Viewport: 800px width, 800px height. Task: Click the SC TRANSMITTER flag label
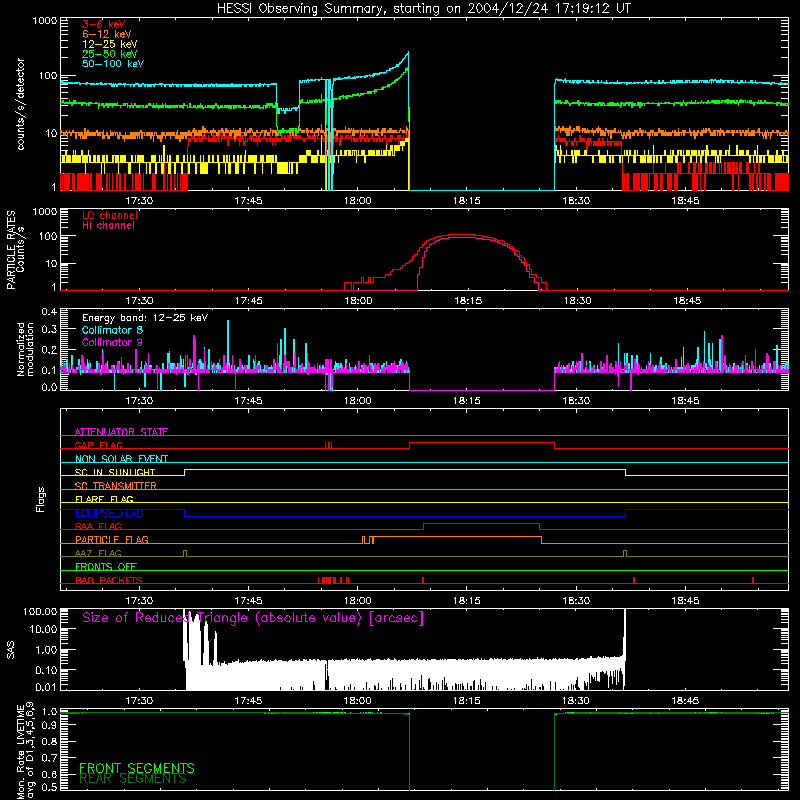tap(116, 486)
